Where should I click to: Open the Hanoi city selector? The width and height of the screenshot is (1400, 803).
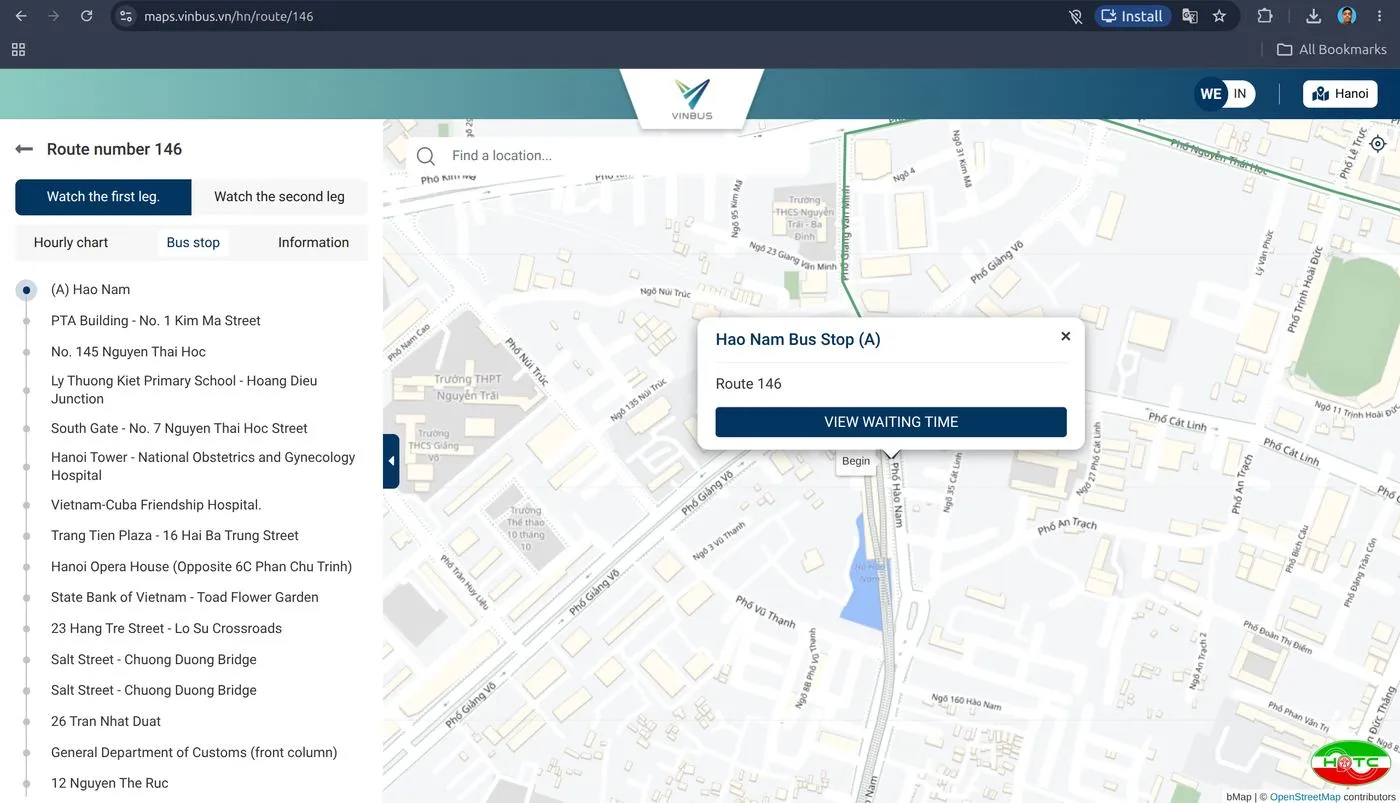[1340, 94]
